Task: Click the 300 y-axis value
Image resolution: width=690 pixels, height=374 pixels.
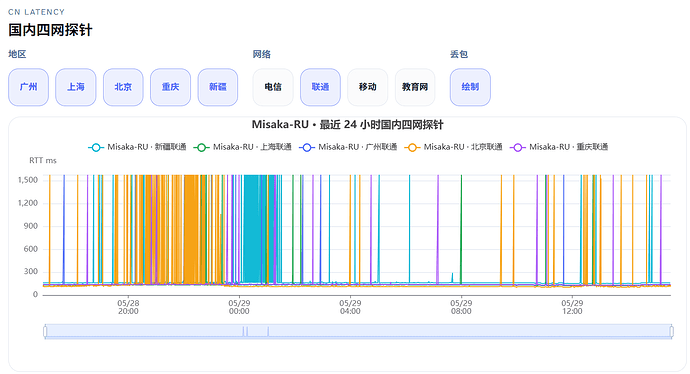Action: (x=31, y=271)
